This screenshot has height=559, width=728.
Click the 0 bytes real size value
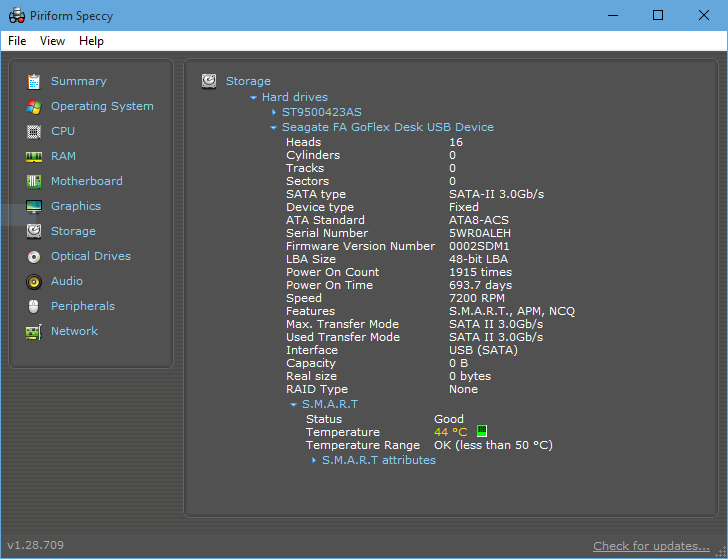click(x=470, y=376)
